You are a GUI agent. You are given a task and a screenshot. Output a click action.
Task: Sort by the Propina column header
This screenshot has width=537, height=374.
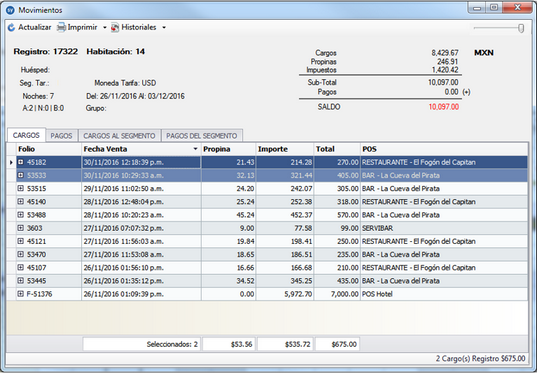tap(228, 149)
